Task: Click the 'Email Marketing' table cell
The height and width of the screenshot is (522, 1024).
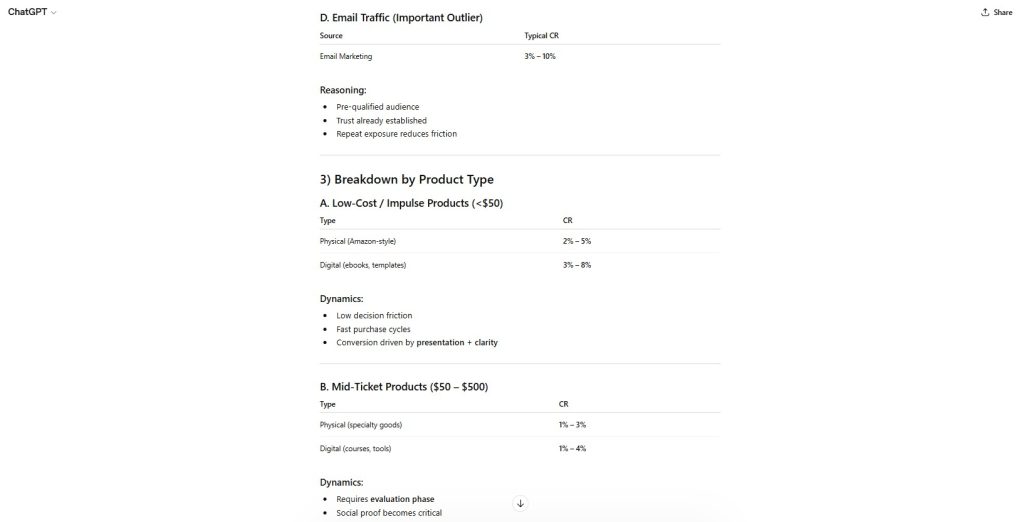Action: pos(346,56)
